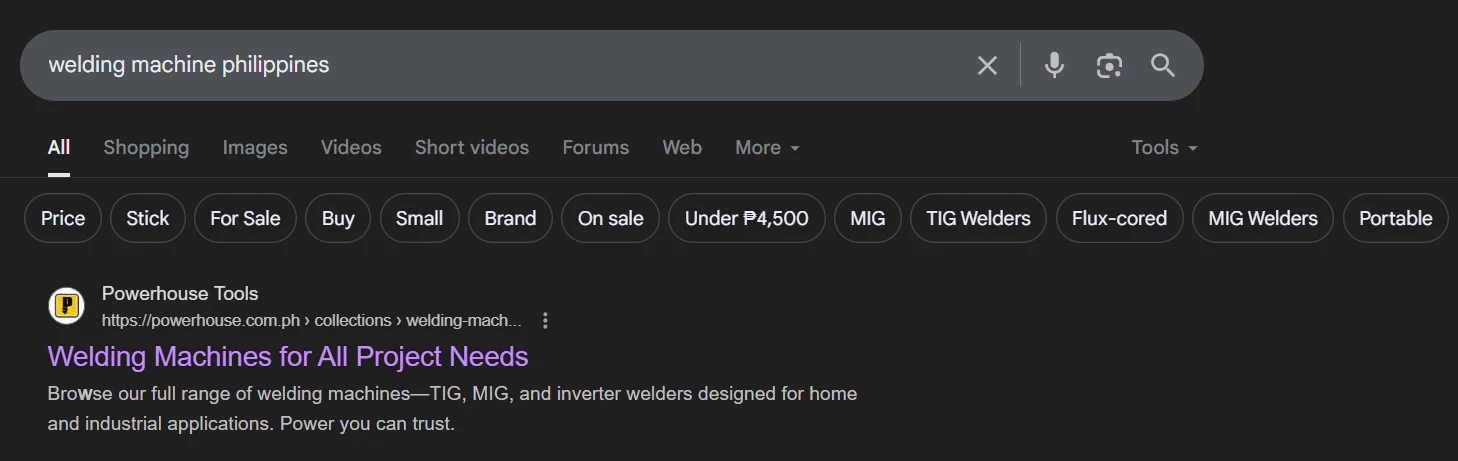1458x461 pixels.
Task: Select the TIG Welders chip
Action: [x=978, y=218]
